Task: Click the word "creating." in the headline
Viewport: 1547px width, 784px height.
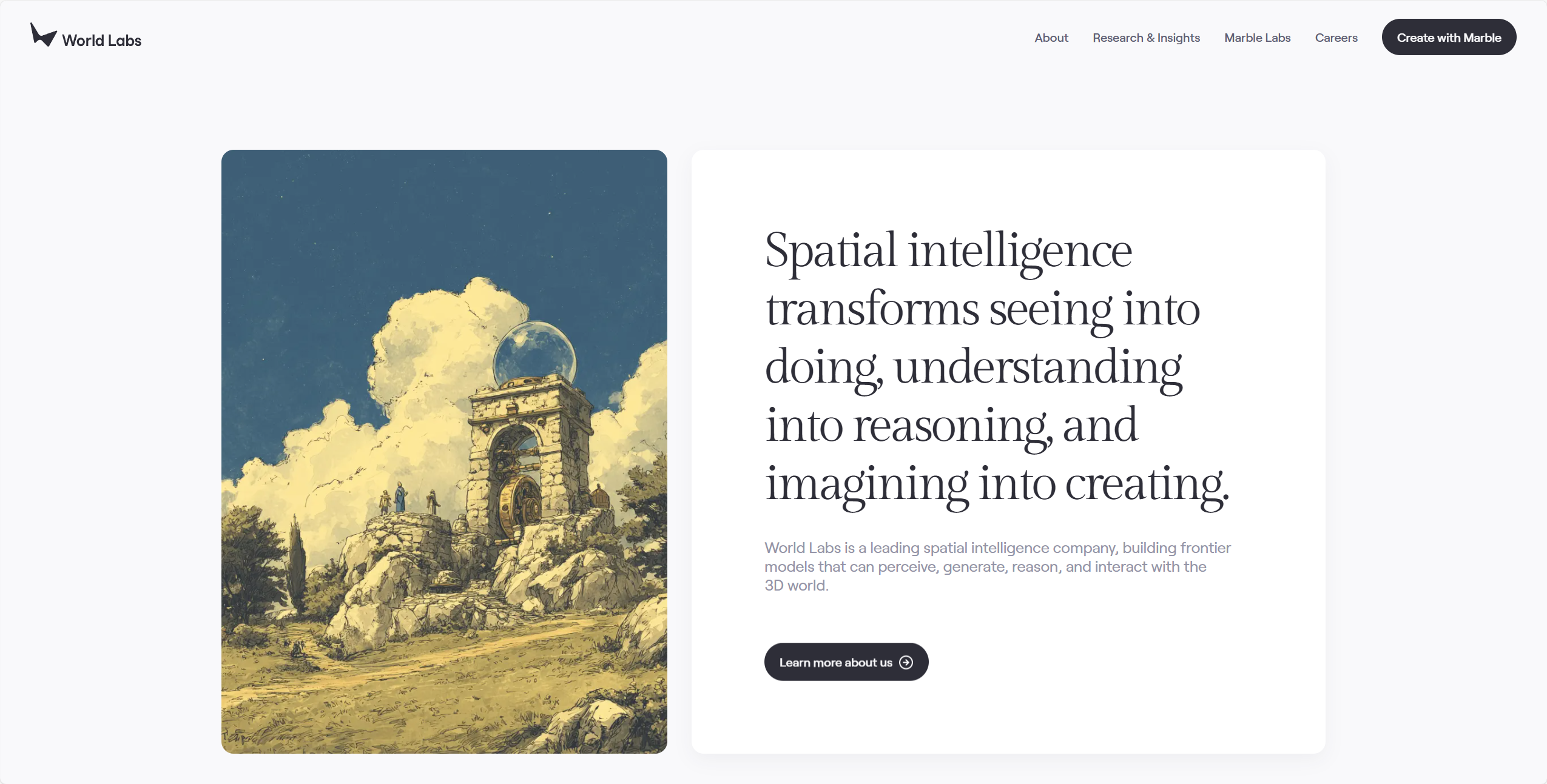Action: (1147, 484)
